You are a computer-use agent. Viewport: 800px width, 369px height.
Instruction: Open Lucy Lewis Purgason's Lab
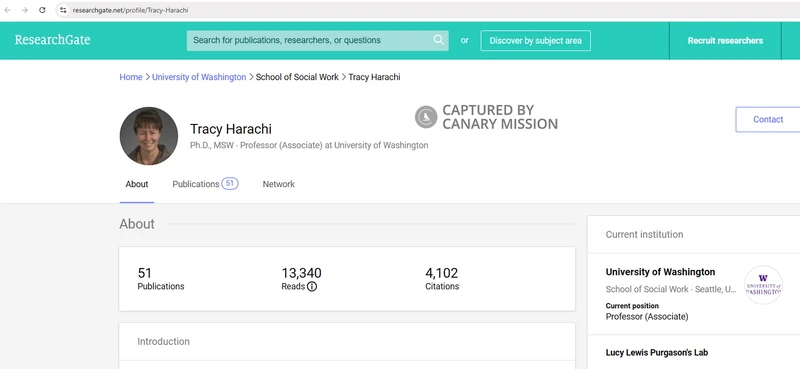click(x=657, y=353)
